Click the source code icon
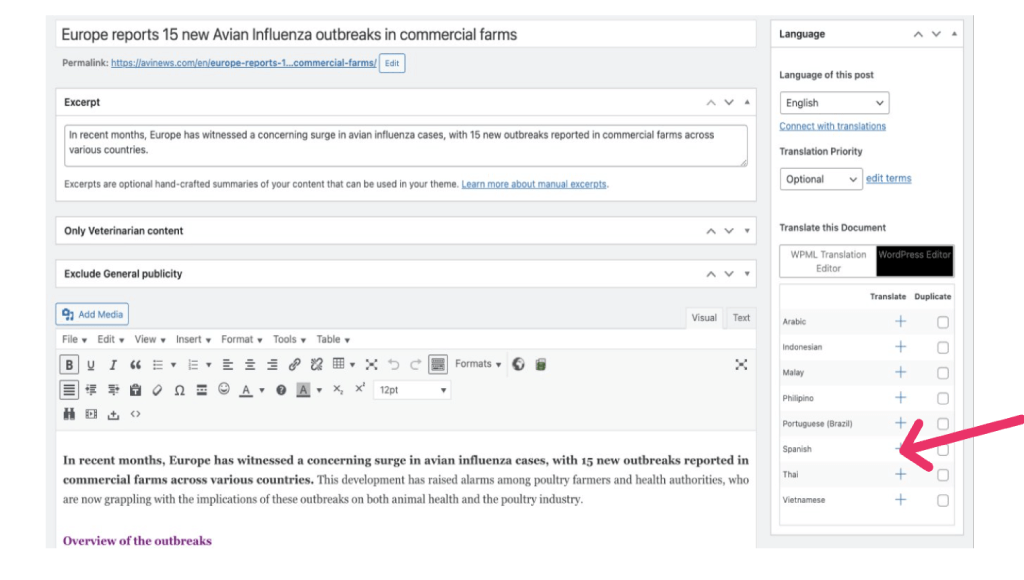This screenshot has height=580, width=1024. tap(135, 414)
